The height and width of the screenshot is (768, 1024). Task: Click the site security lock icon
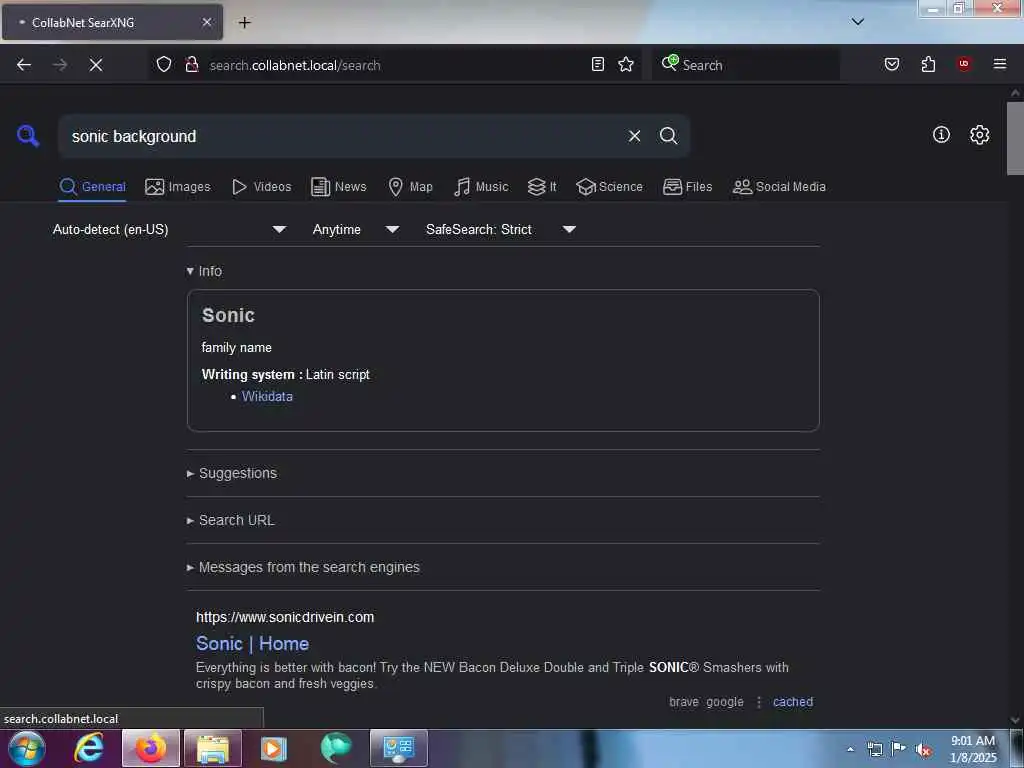[x=191, y=64]
